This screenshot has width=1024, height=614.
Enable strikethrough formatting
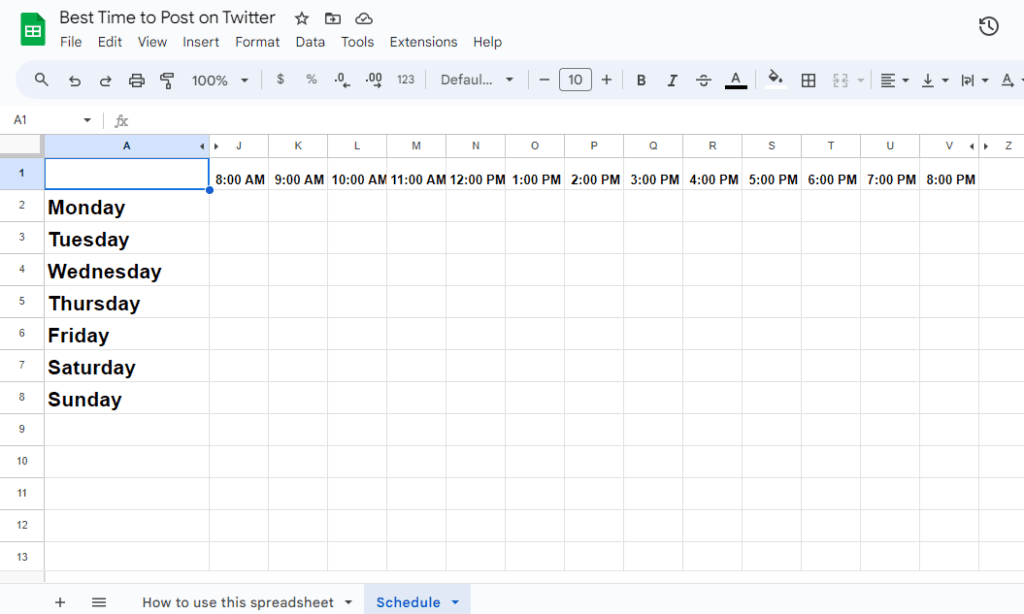click(703, 79)
